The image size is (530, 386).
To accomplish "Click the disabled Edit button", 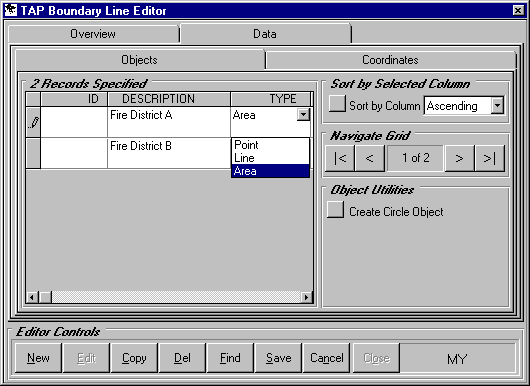I will [x=86, y=358].
